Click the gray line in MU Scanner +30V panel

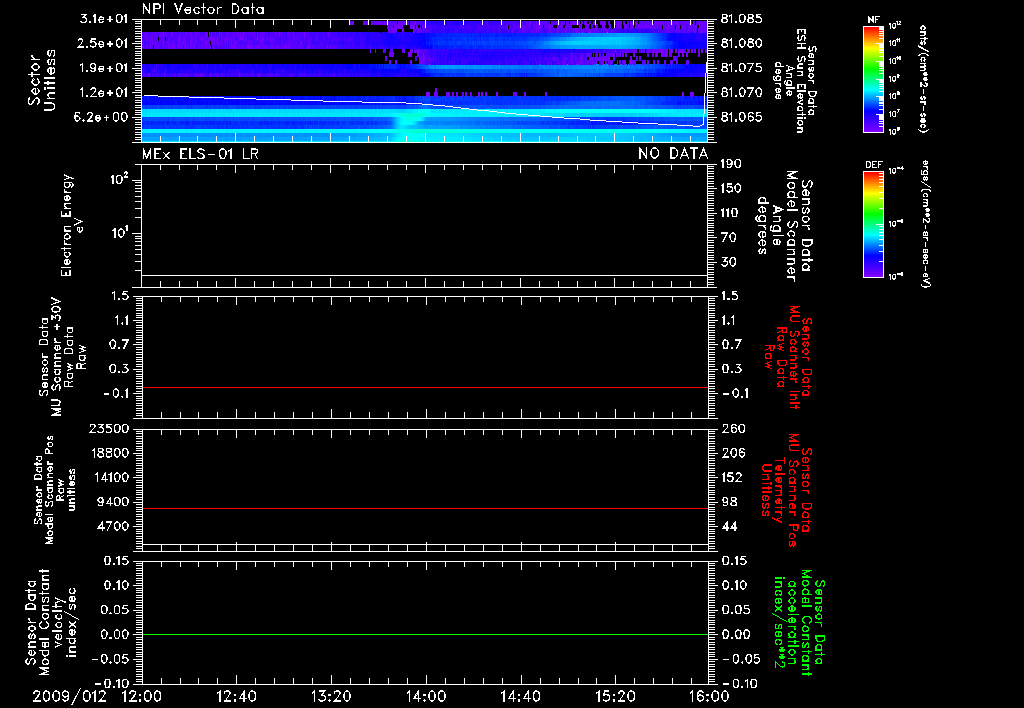425,387
